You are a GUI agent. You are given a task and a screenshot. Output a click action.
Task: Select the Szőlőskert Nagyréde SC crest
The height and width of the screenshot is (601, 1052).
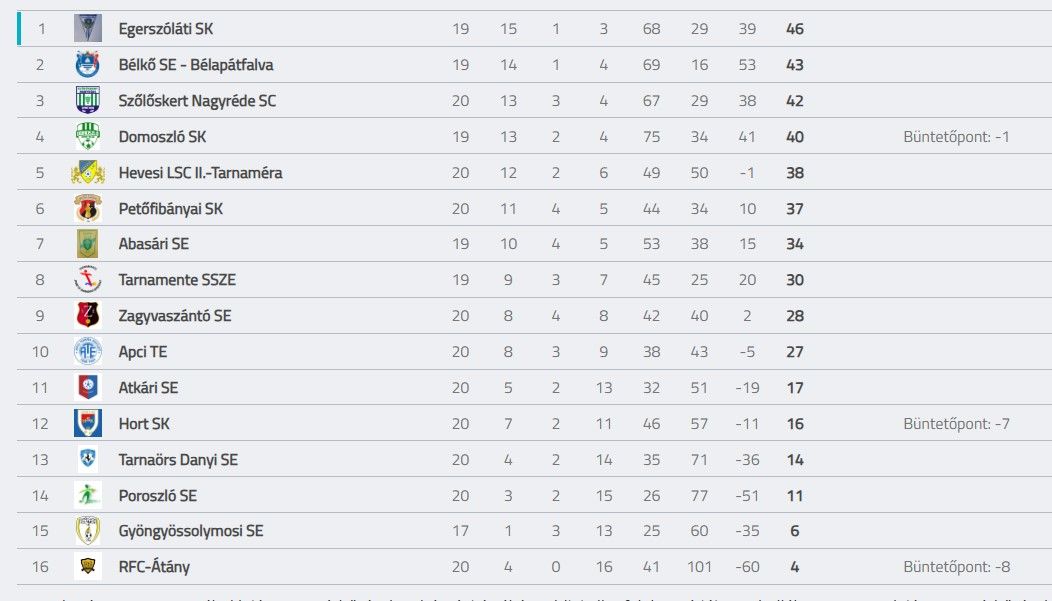(x=88, y=101)
